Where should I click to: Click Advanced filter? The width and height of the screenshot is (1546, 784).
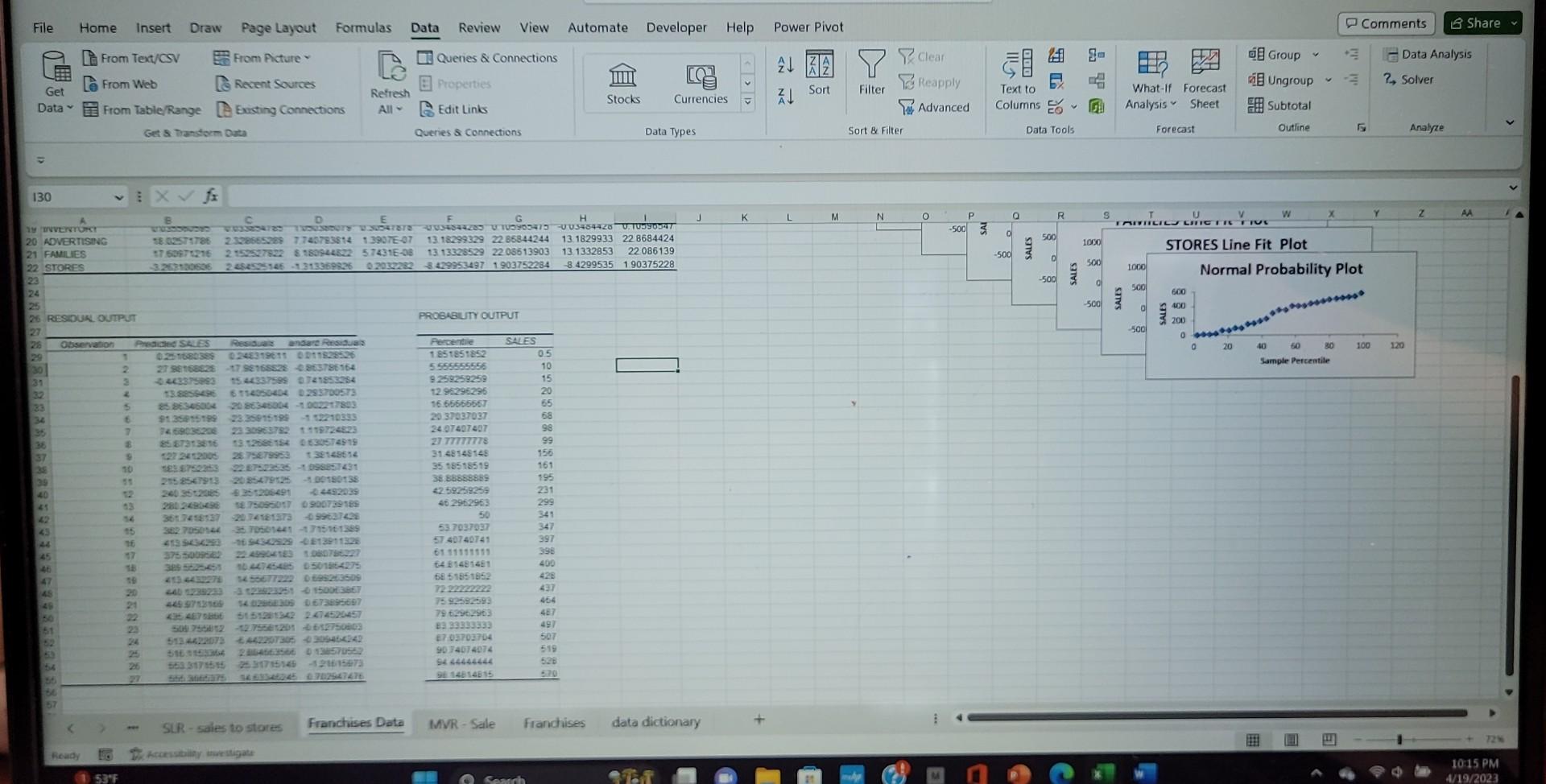(x=934, y=107)
